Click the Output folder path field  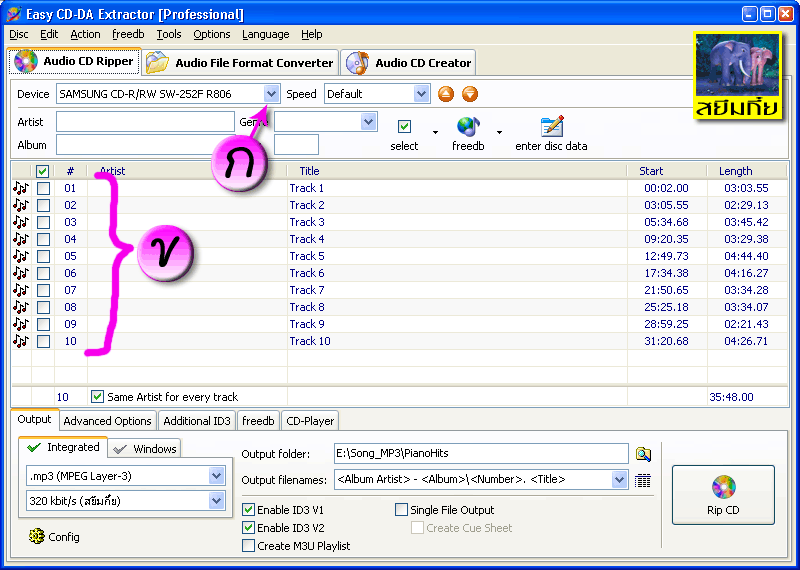(481, 453)
